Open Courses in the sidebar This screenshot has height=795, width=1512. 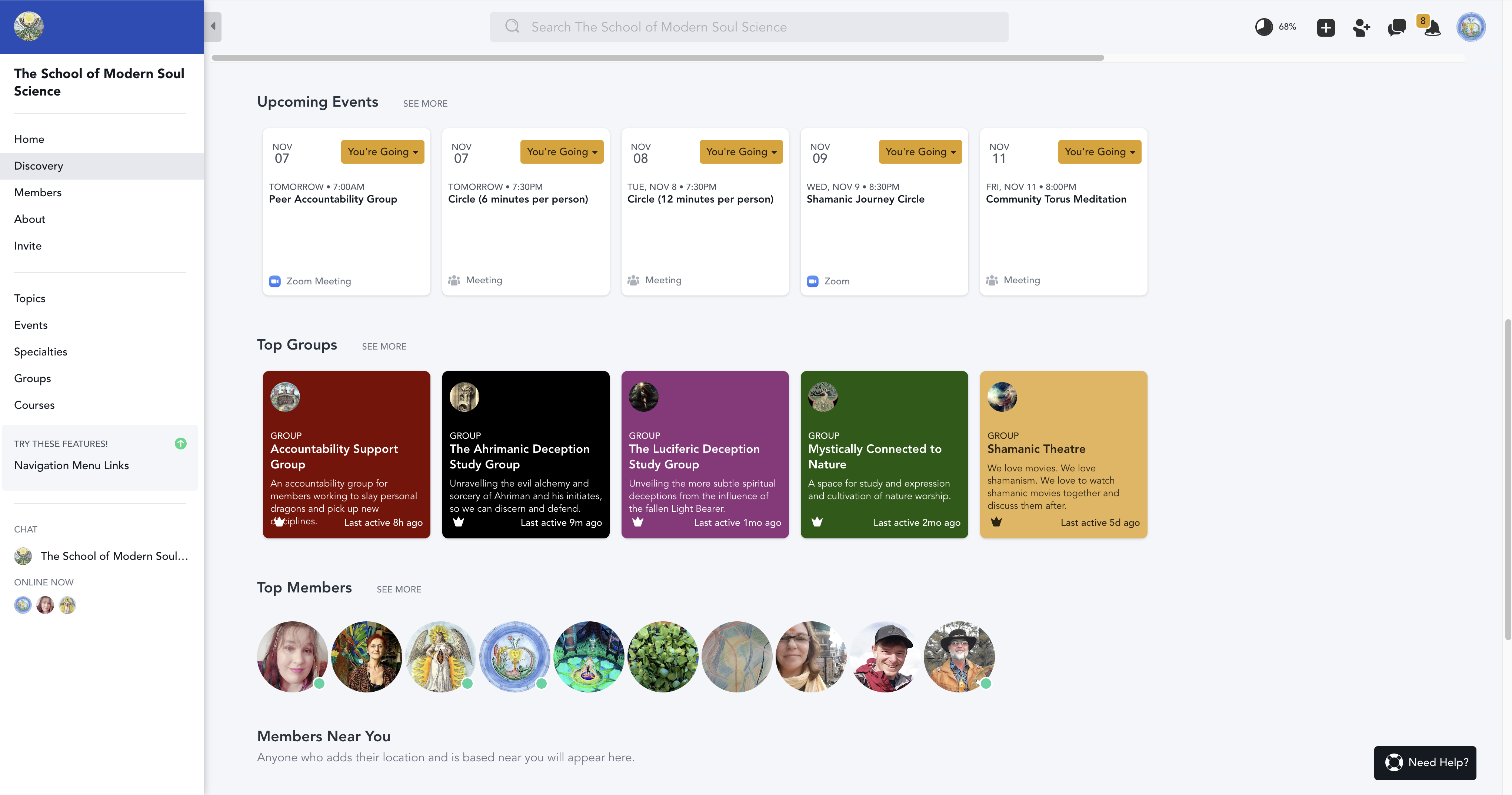[34, 405]
